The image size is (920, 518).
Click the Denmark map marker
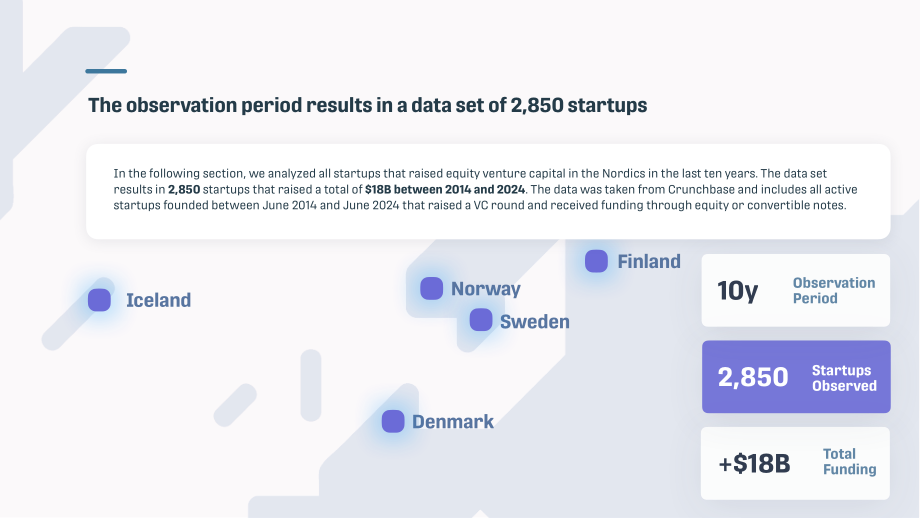point(393,421)
